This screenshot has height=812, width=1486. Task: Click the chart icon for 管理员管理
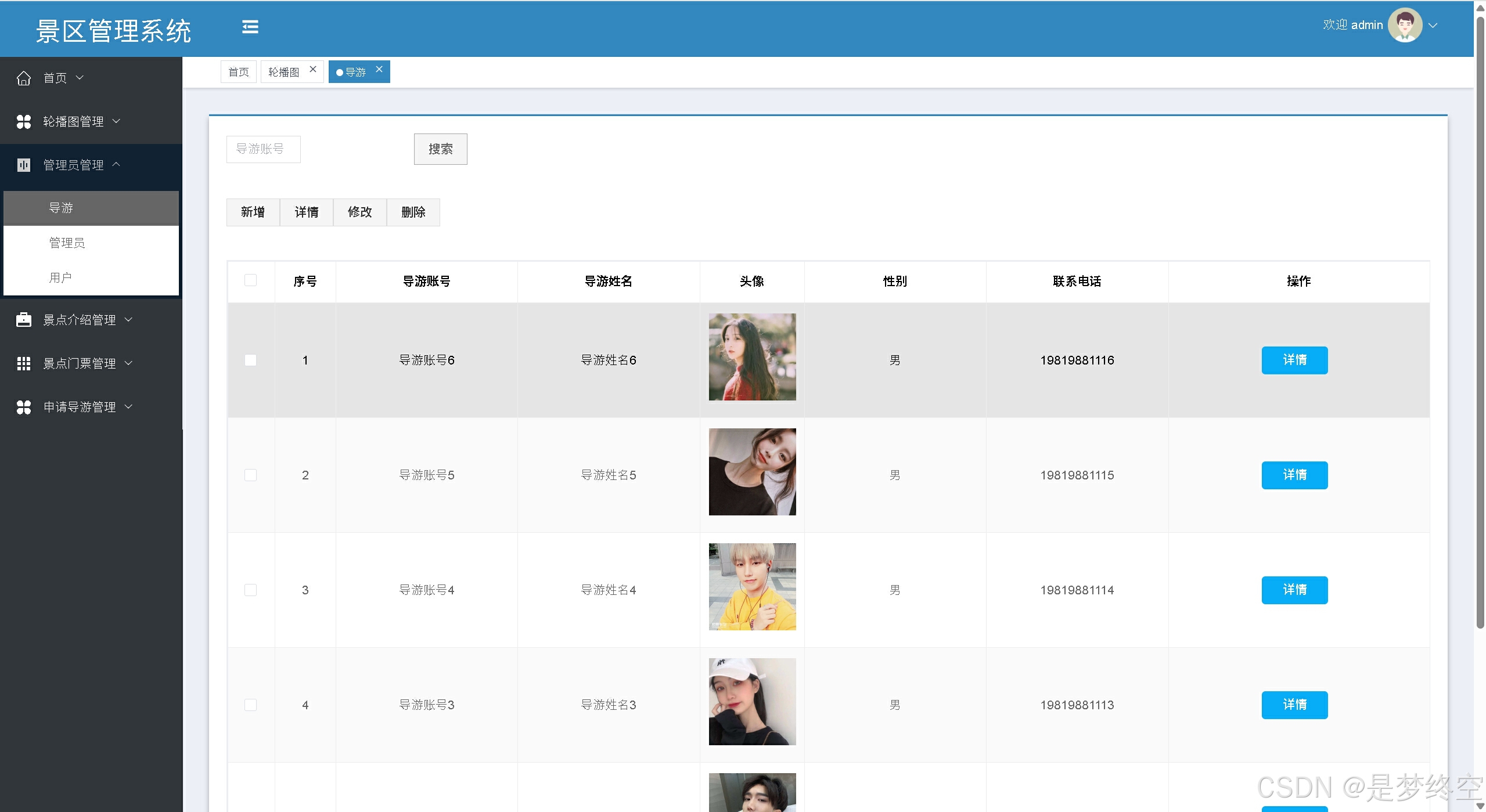24,165
